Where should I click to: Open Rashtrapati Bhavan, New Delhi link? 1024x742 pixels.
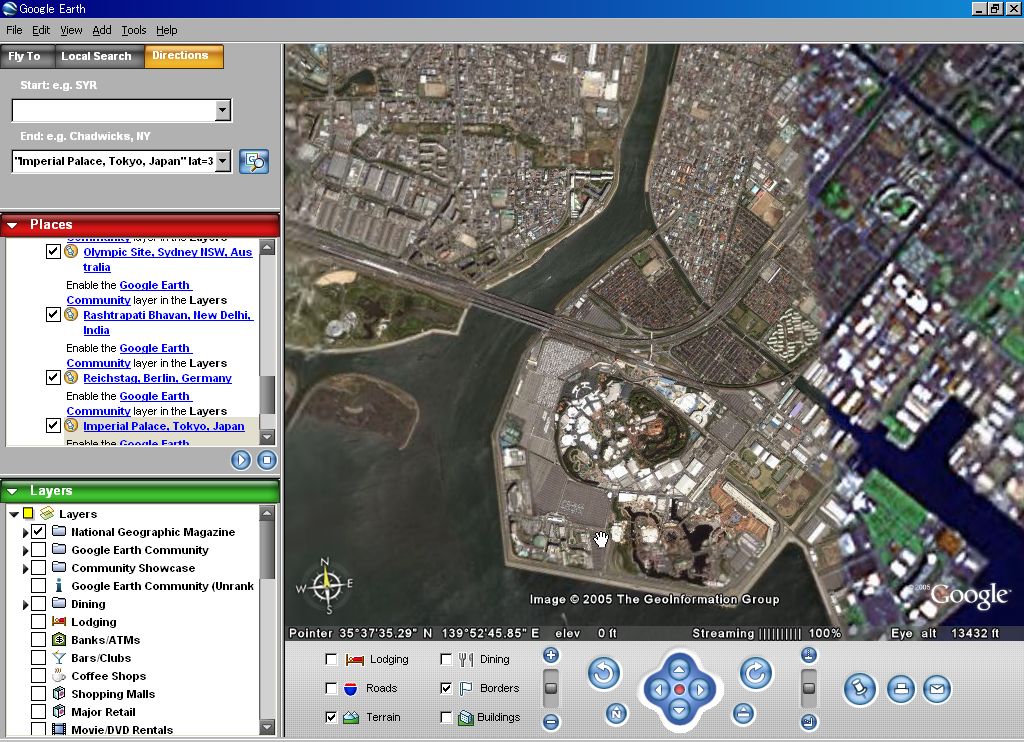[168, 323]
